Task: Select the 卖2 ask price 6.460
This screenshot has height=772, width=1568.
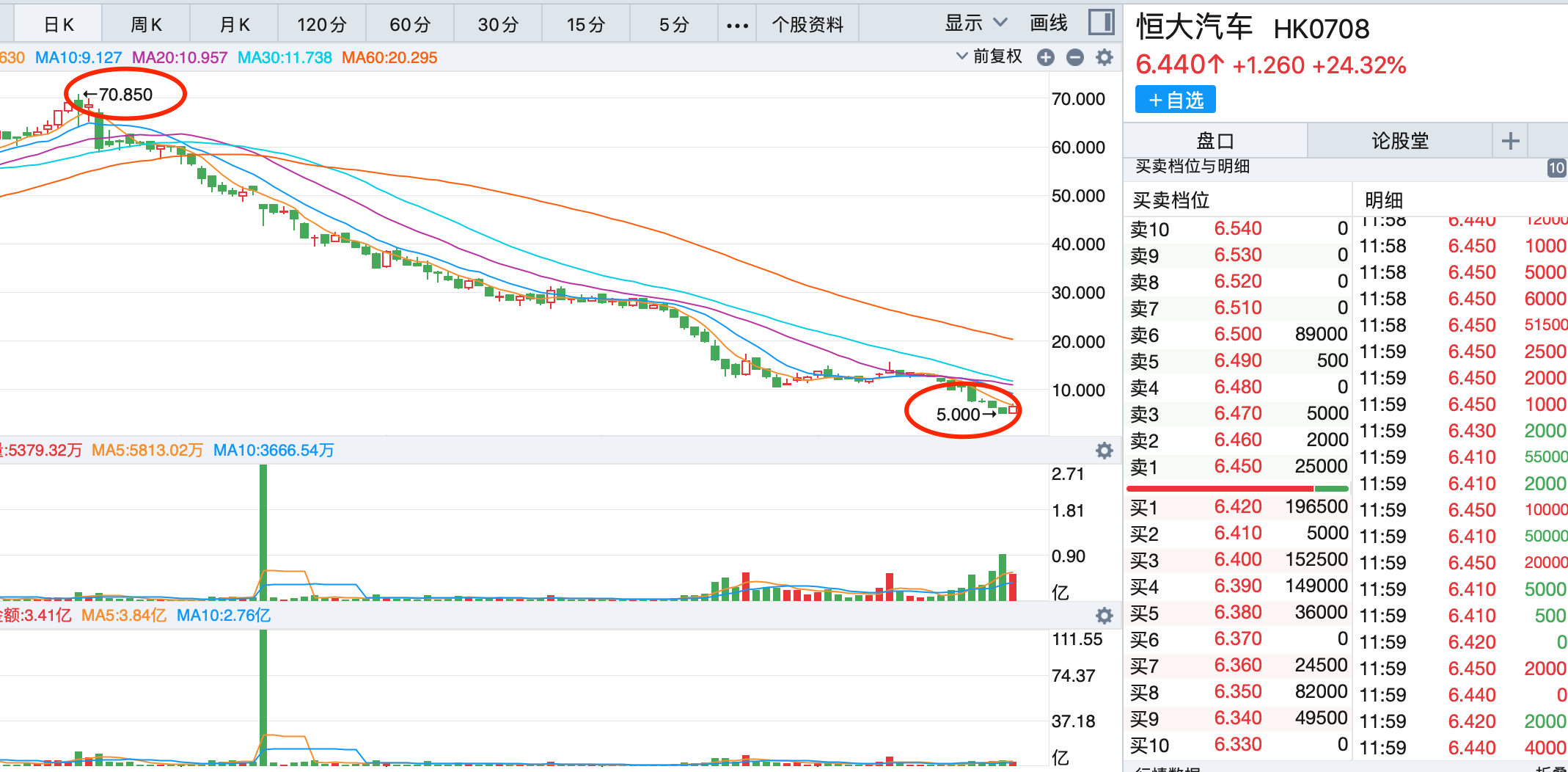Action: [1238, 440]
